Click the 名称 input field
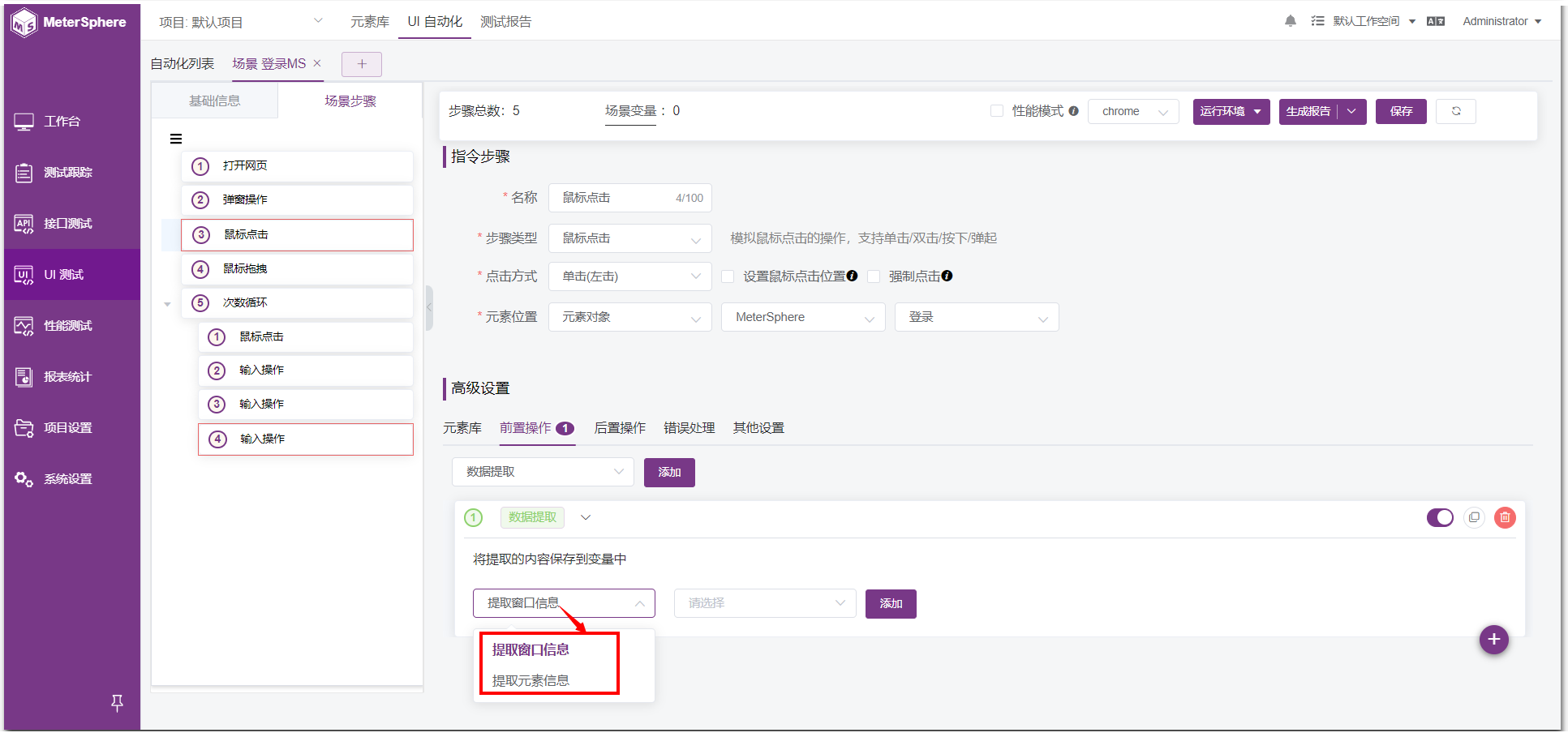Screen dimensions: 1568x737 tap(630, 198)
